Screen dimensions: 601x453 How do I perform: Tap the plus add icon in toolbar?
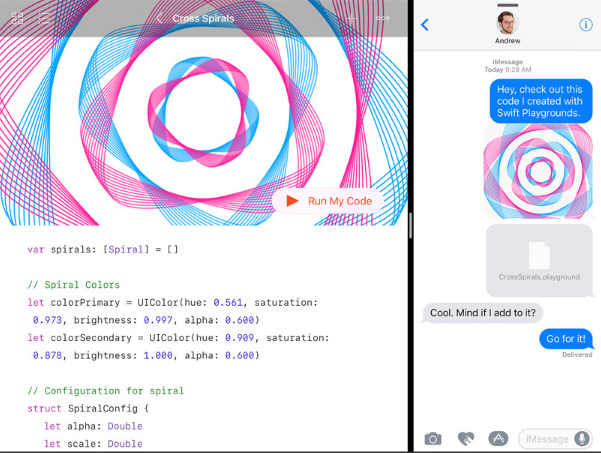(351, 18)
